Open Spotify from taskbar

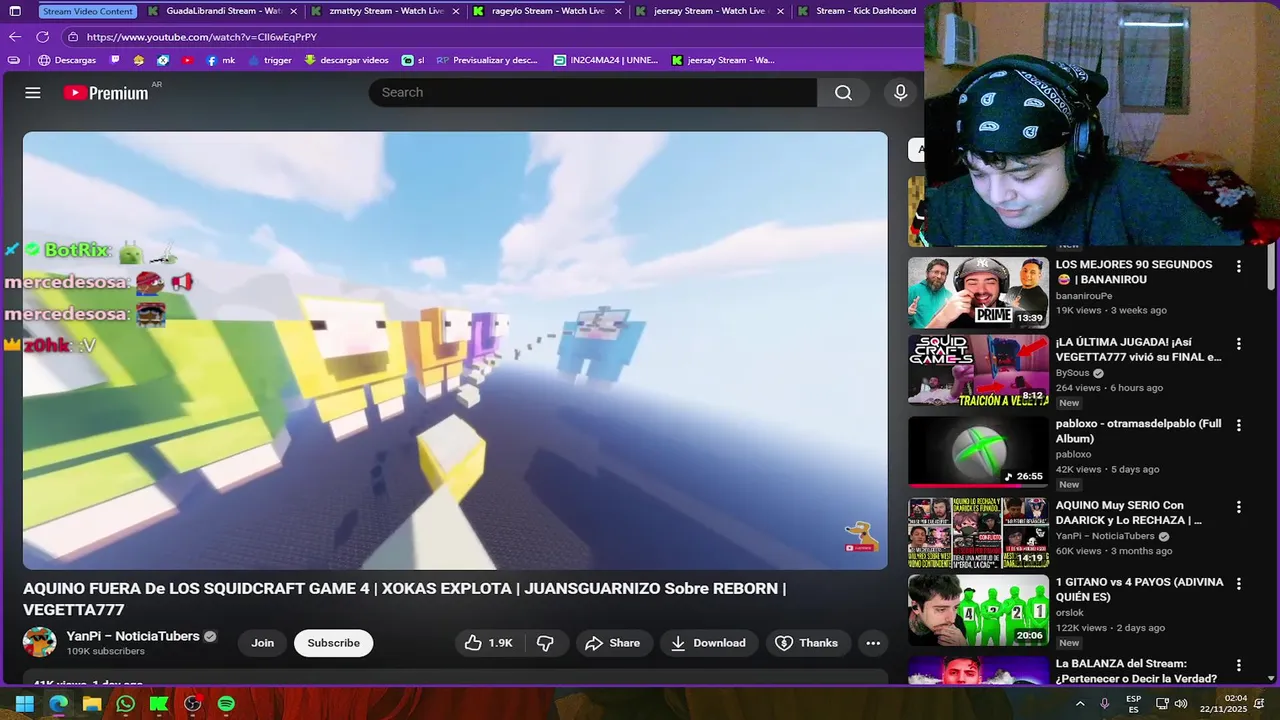tap(226, 703)
